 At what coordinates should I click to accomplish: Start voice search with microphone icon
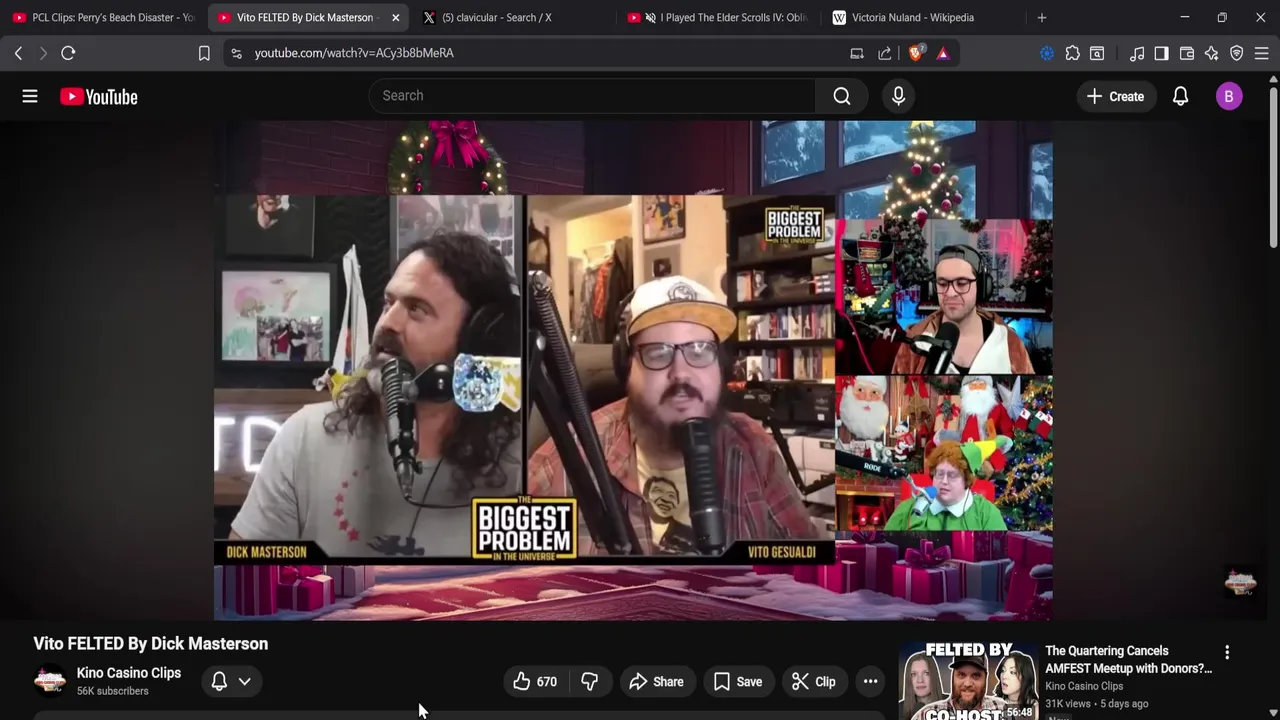coord(898,96)
